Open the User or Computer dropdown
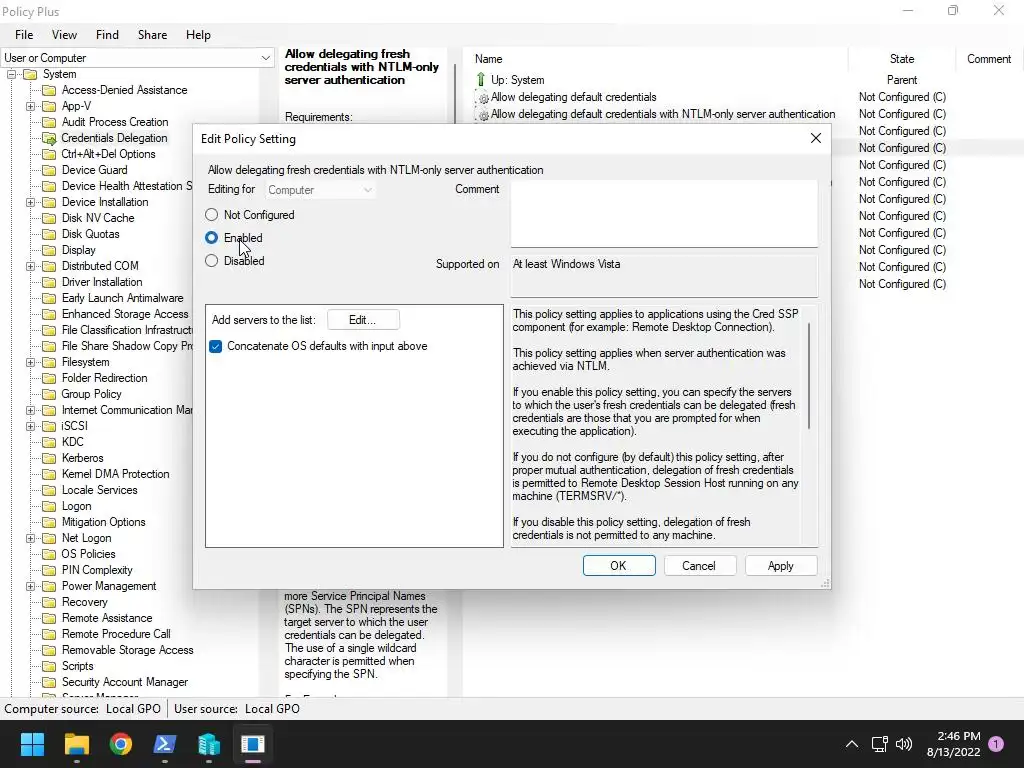 (137, 57)
